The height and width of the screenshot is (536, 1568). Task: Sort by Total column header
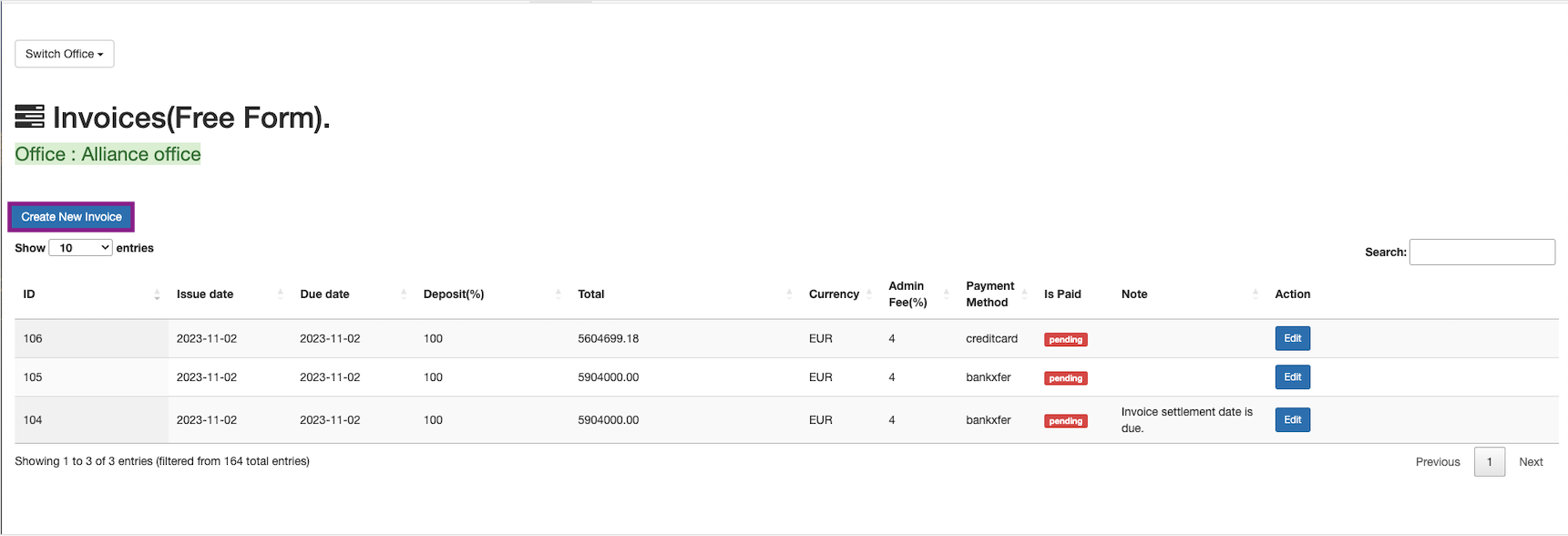point(591,294)
